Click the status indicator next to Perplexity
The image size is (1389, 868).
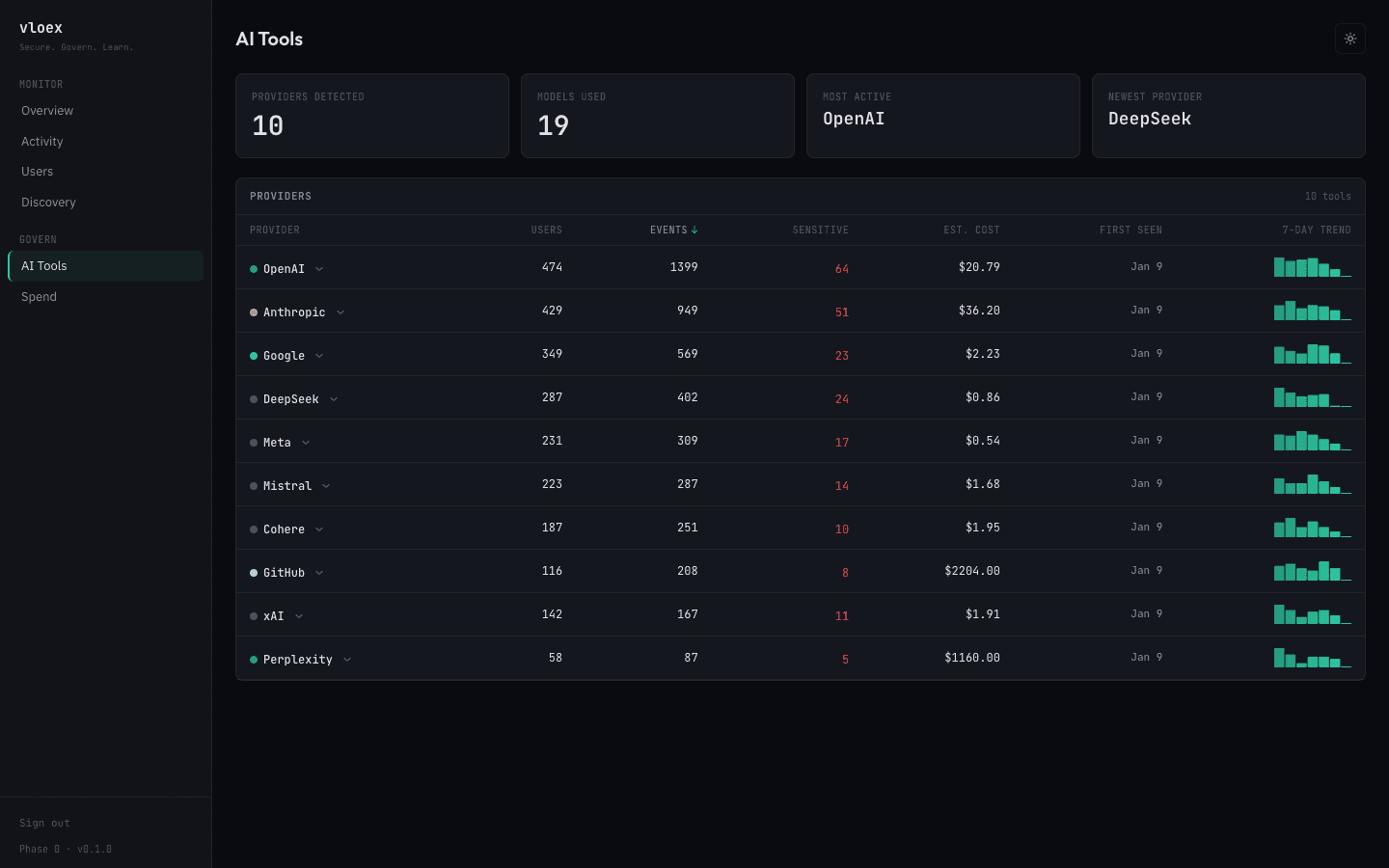[253, 658]
